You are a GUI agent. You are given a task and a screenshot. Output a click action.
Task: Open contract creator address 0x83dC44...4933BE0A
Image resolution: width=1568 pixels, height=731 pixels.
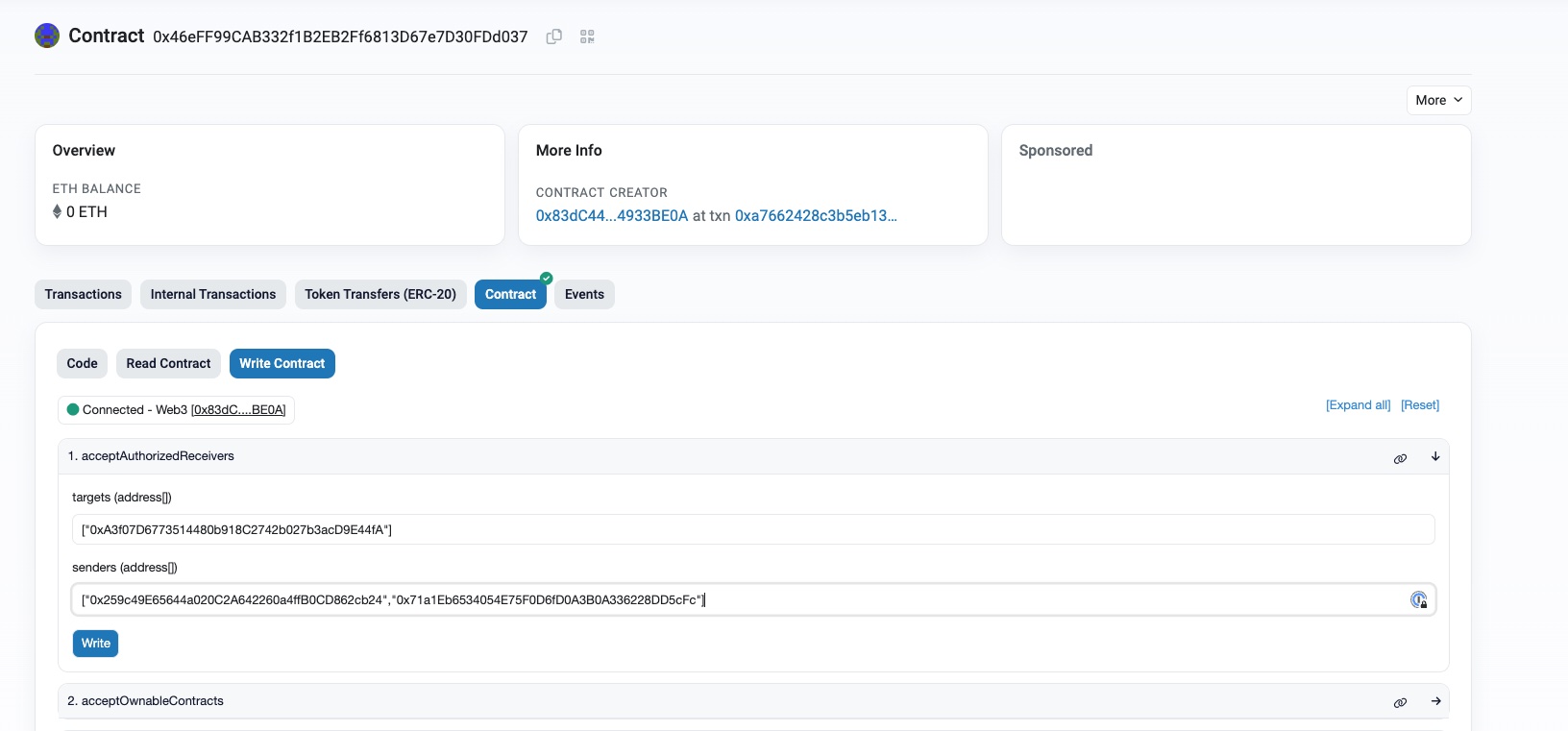[612, 216]
